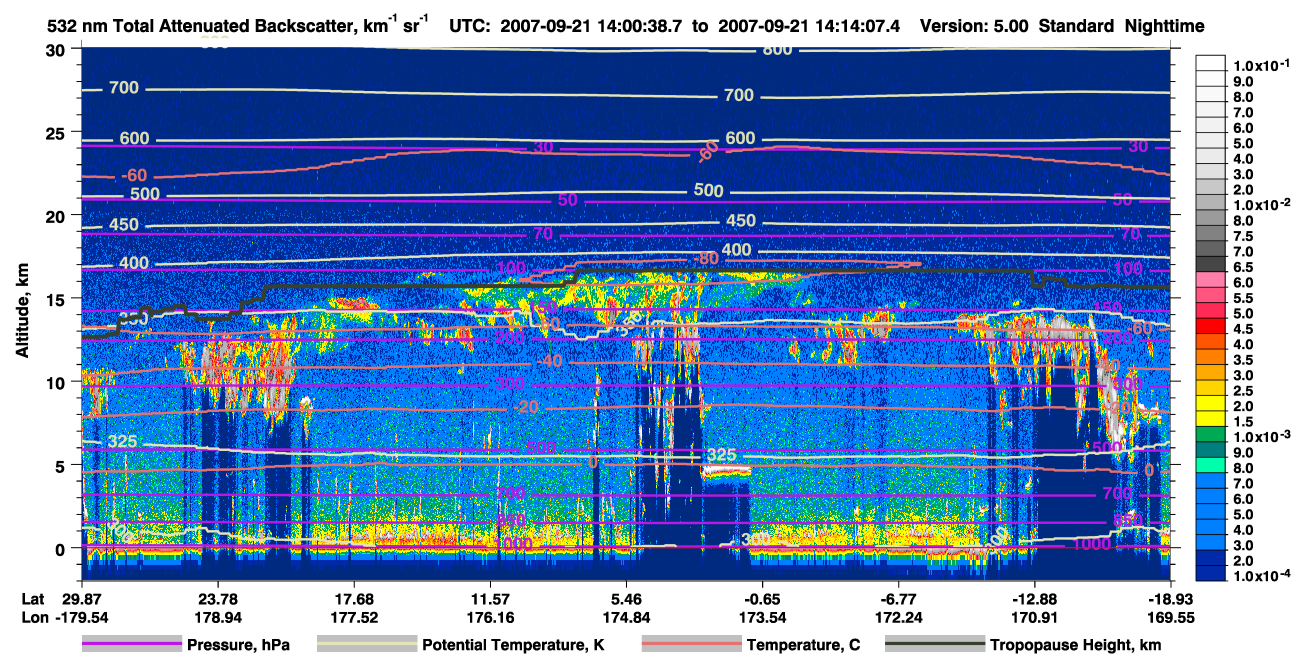The image size is (1300, 667).
Task: Click the longitude value '177.52'
Action: 355,617
